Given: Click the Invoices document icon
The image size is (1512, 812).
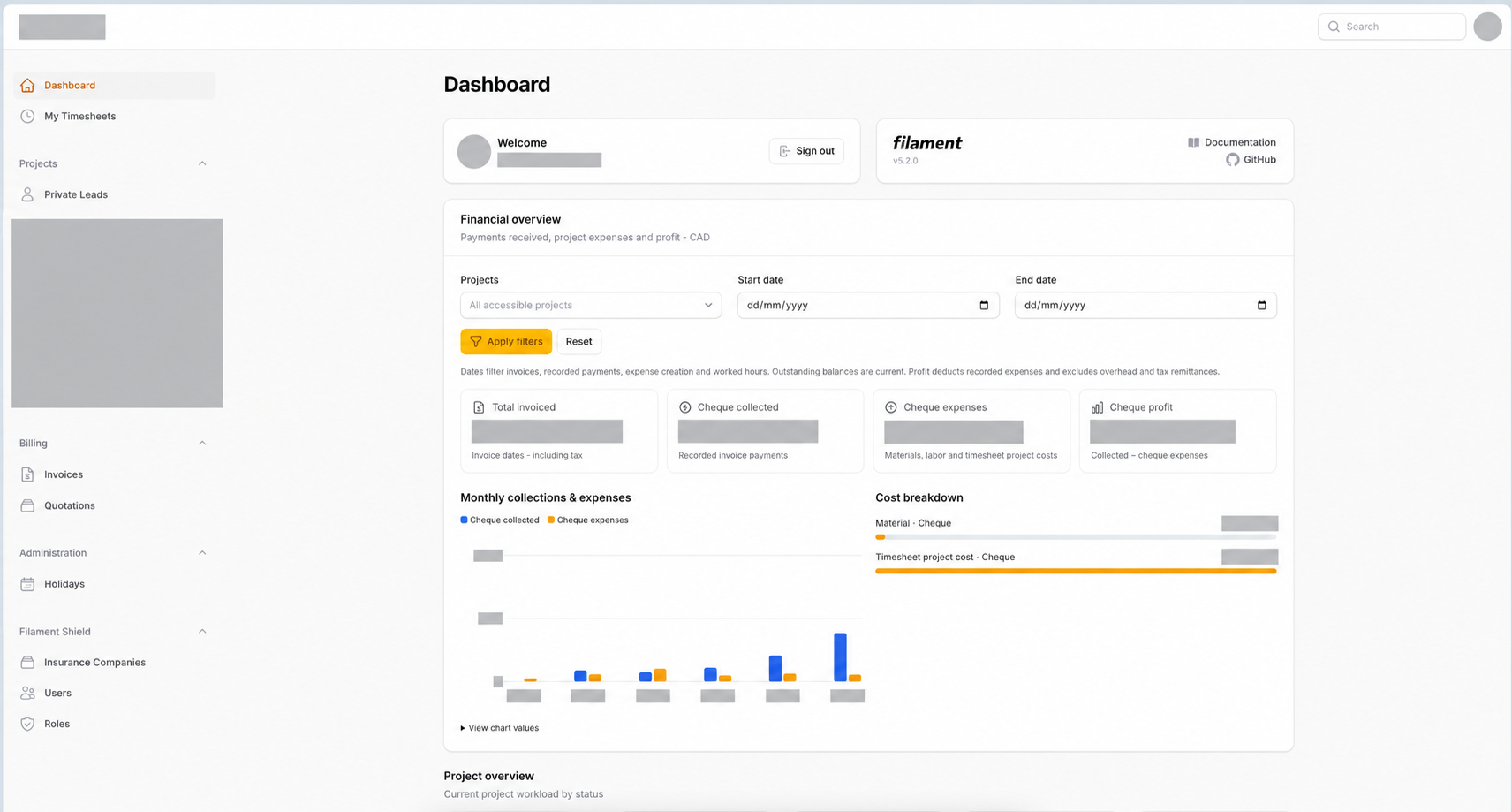Looking at the screenshot, I should click(x=27, y=474).
